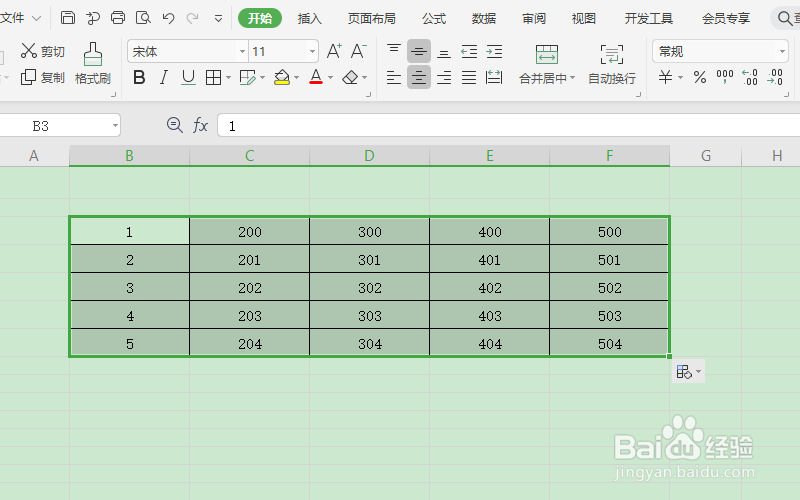Decrease indent in cell

(x=469, y=51)
